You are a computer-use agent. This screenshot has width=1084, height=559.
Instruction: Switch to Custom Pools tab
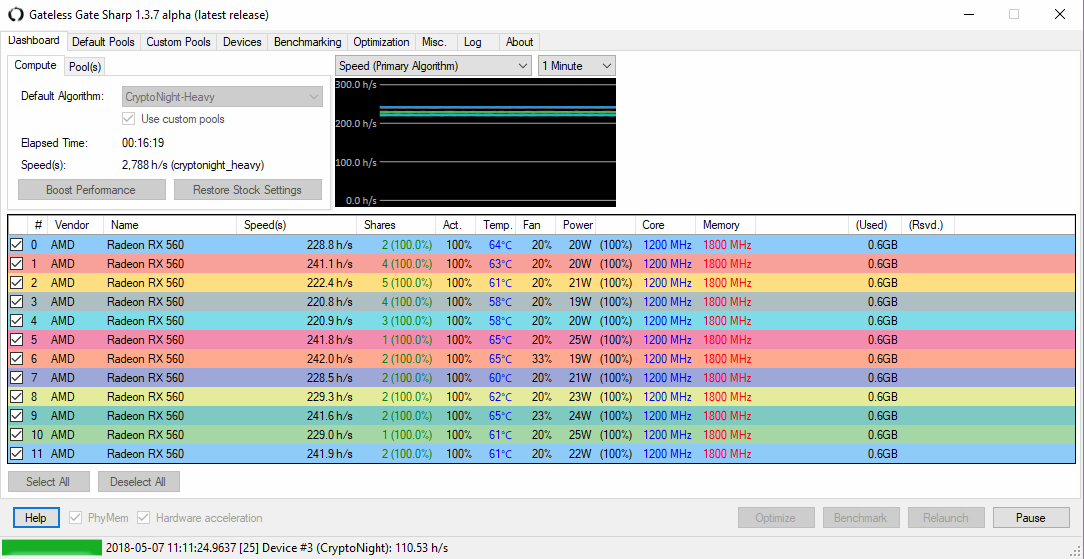pos(178,42)
